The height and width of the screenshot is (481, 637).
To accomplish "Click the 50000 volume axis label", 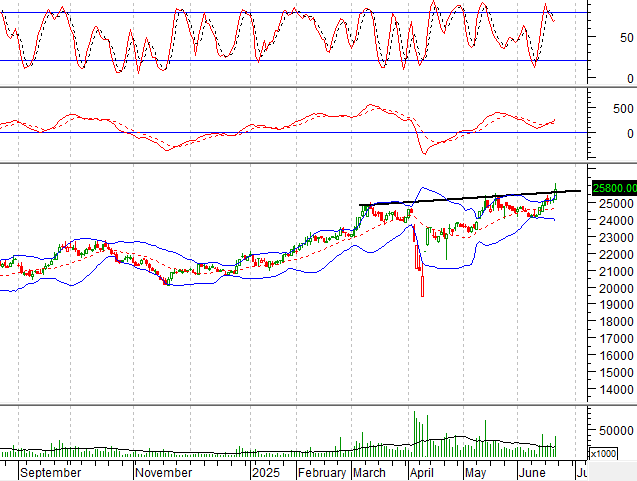I will pos(610,431).
